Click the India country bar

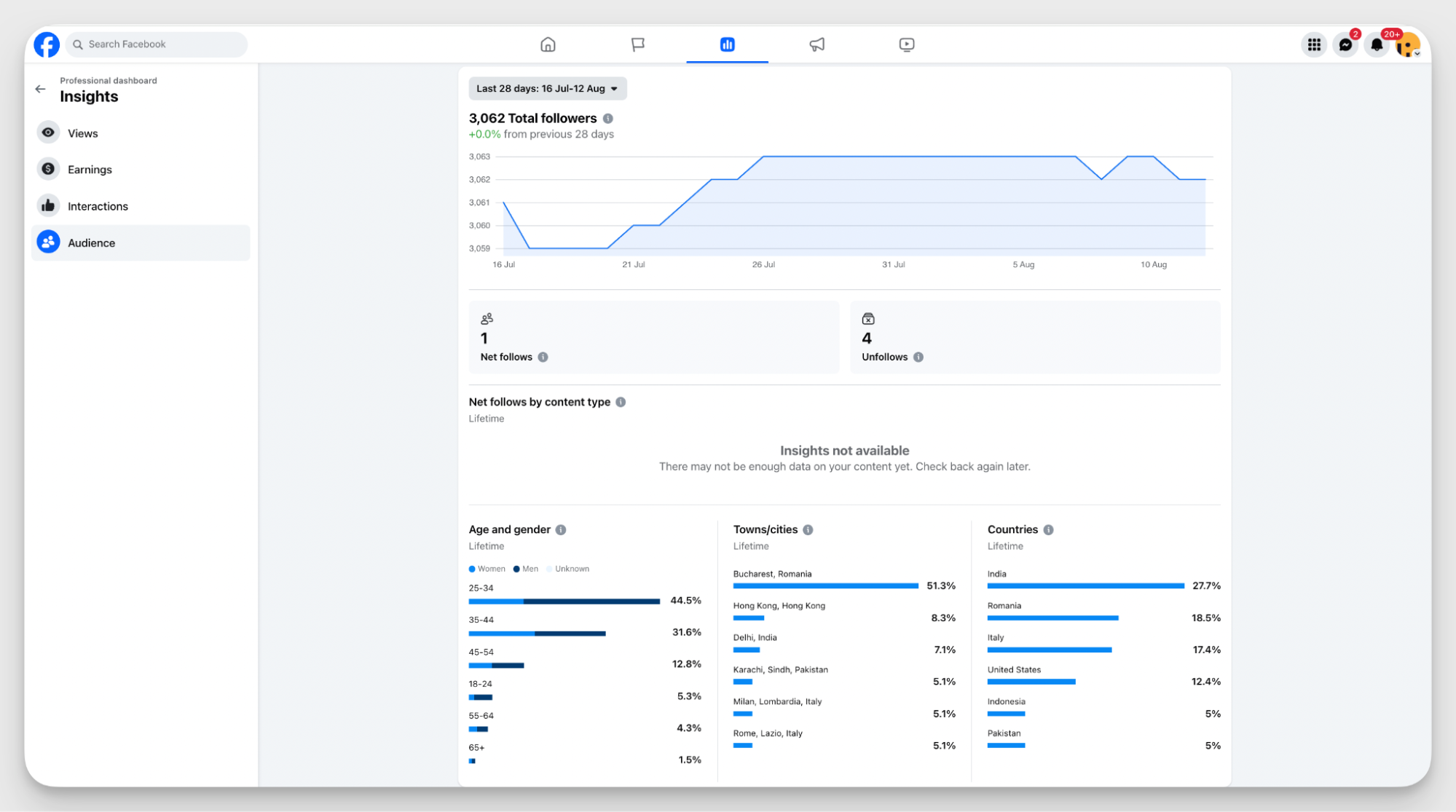tap(1085, 586)
